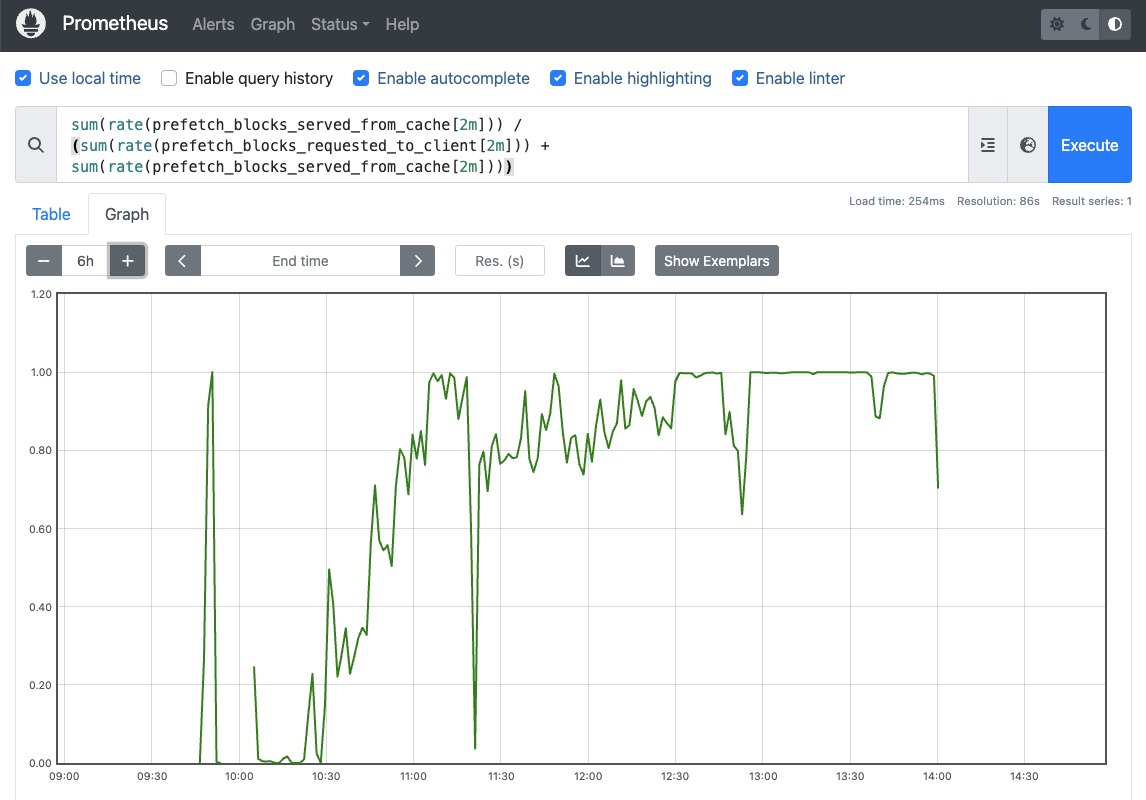
Task: Click the Load time: 254ms text
Action: [897, 201]
